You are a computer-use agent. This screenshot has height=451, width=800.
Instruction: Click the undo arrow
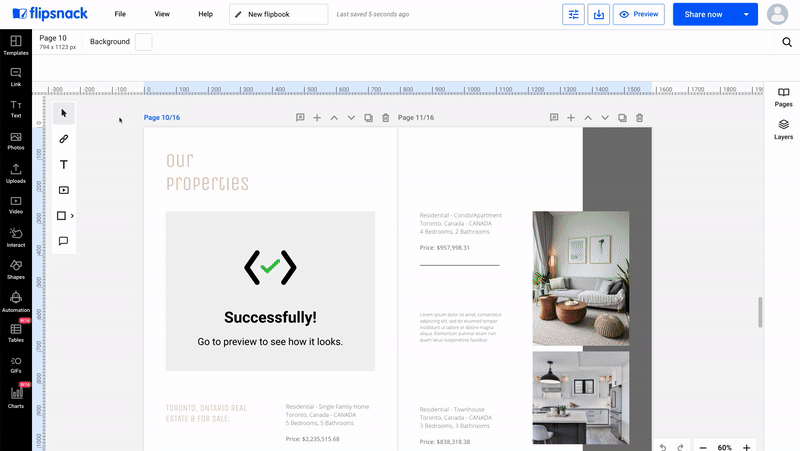(x=663, y=447)
